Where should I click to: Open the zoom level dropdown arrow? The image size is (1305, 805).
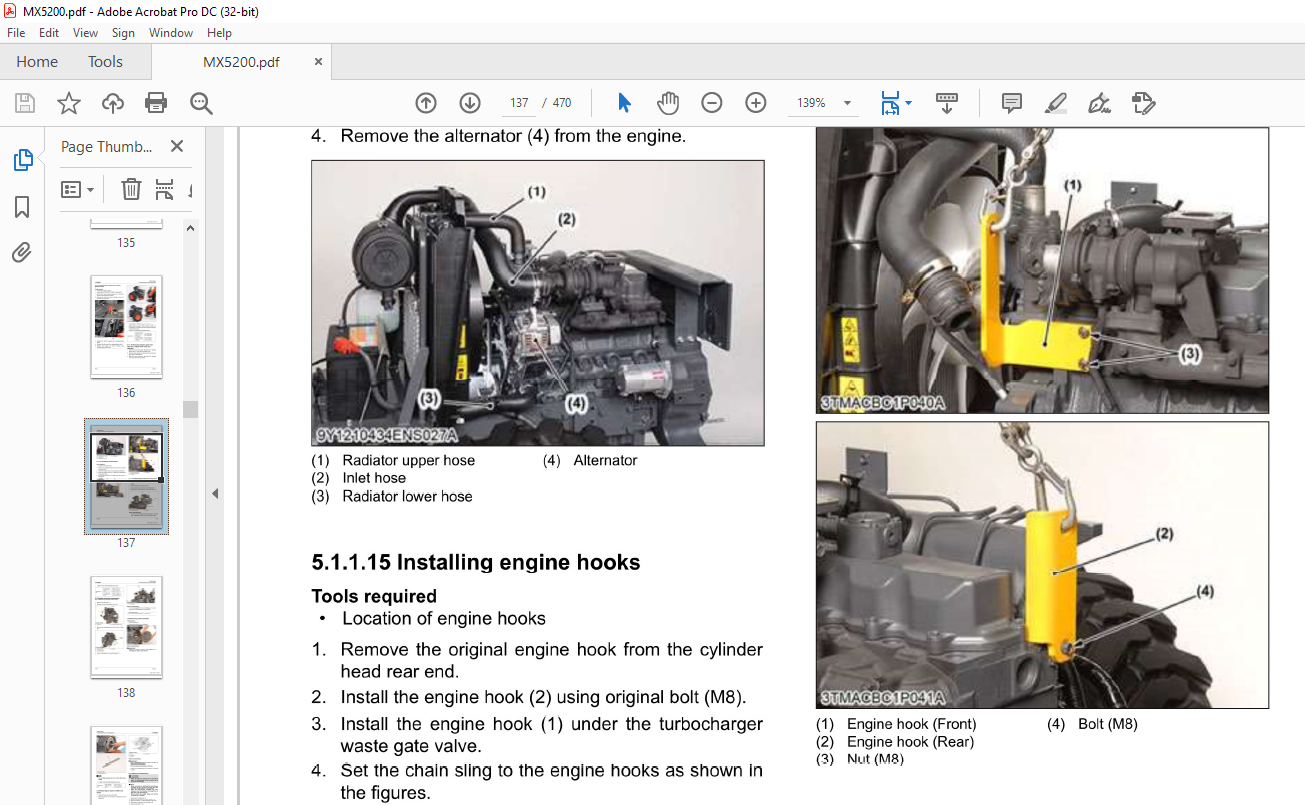tap(847, 103)
